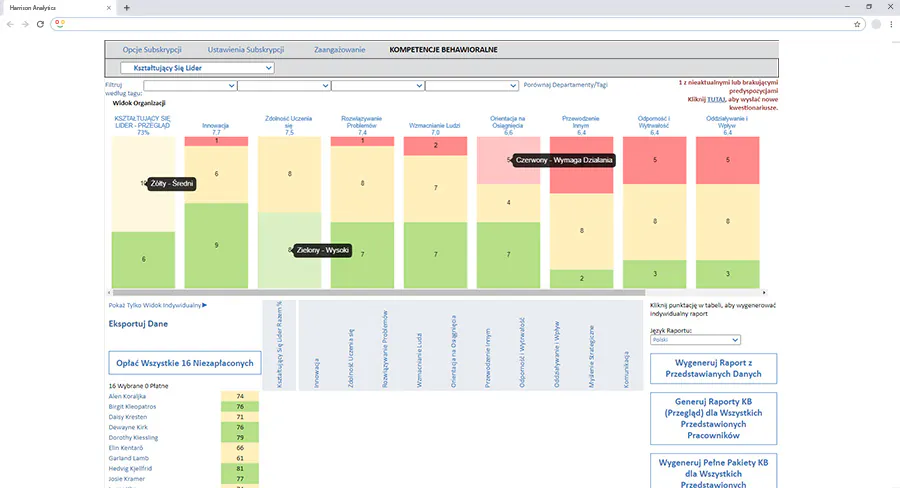
Task: Click Daisy Kresten in the list
Action: [127, 417]
